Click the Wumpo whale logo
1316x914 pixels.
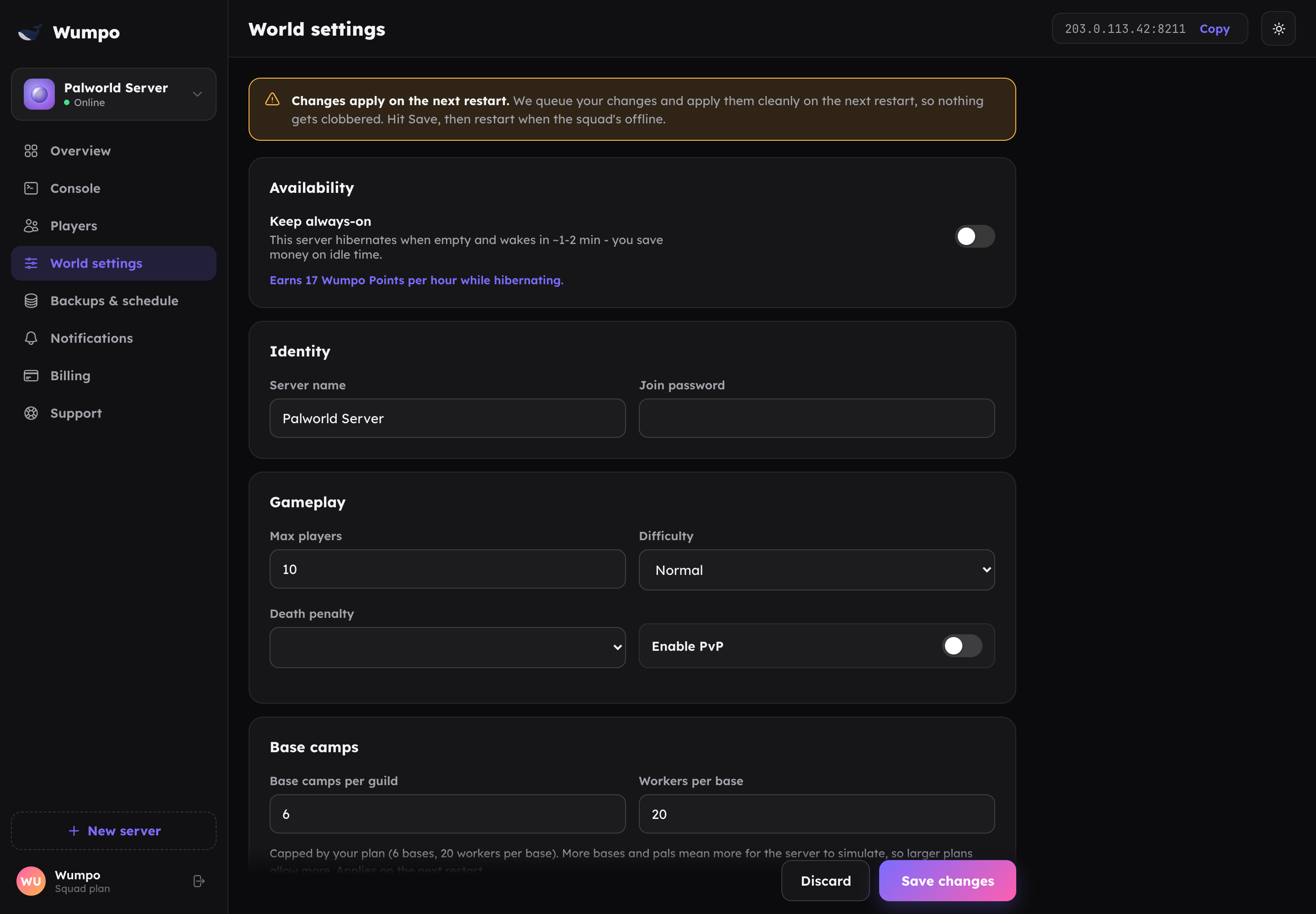point(30,32)
